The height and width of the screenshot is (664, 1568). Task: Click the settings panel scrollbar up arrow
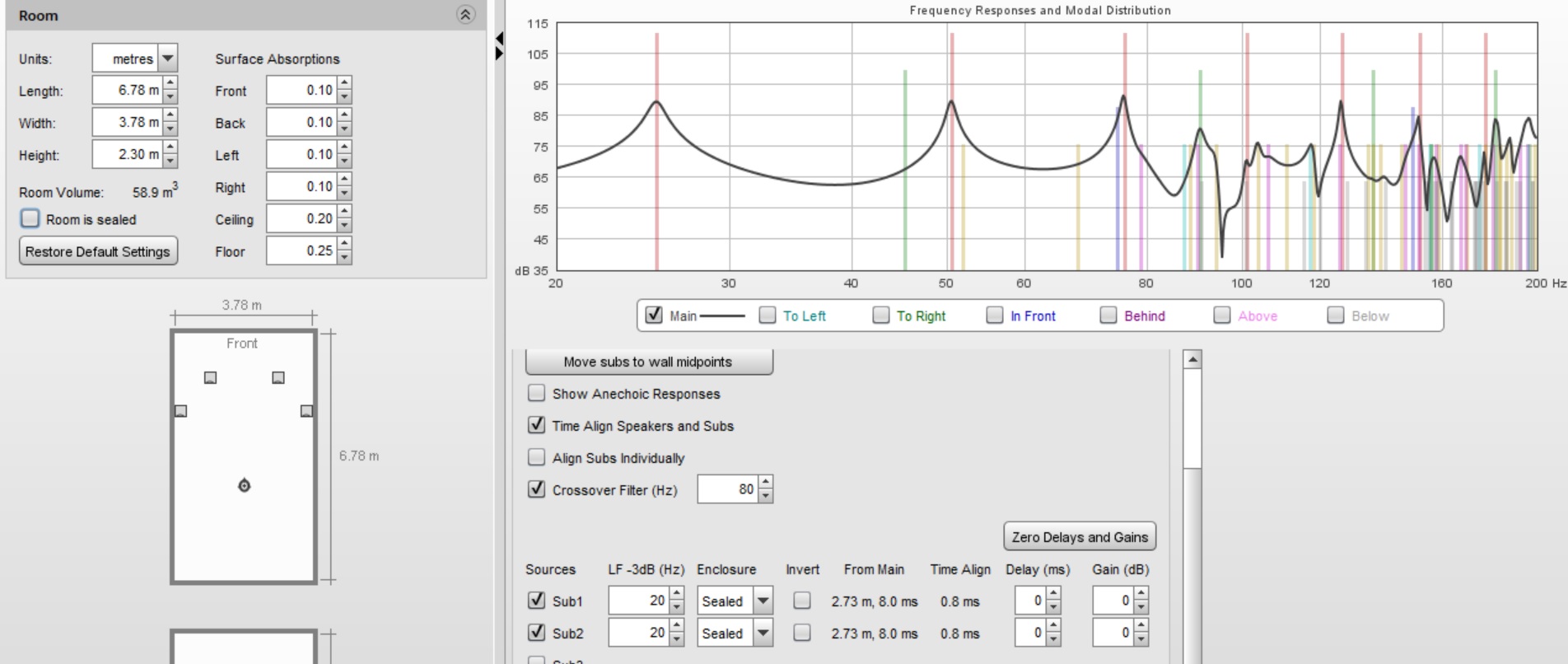pos(1192,359)
